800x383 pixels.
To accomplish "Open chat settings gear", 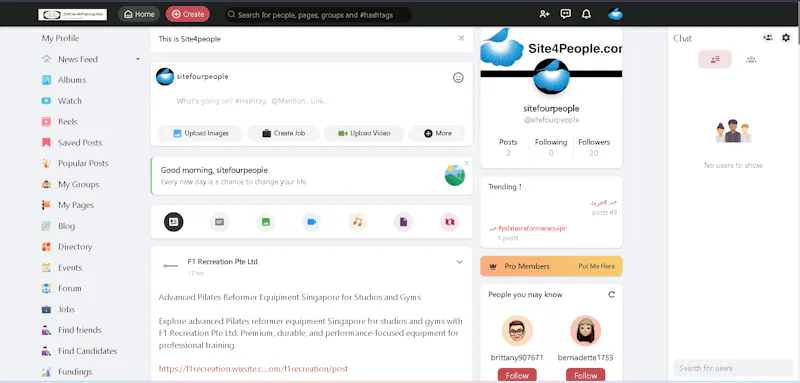I will 786,38.
